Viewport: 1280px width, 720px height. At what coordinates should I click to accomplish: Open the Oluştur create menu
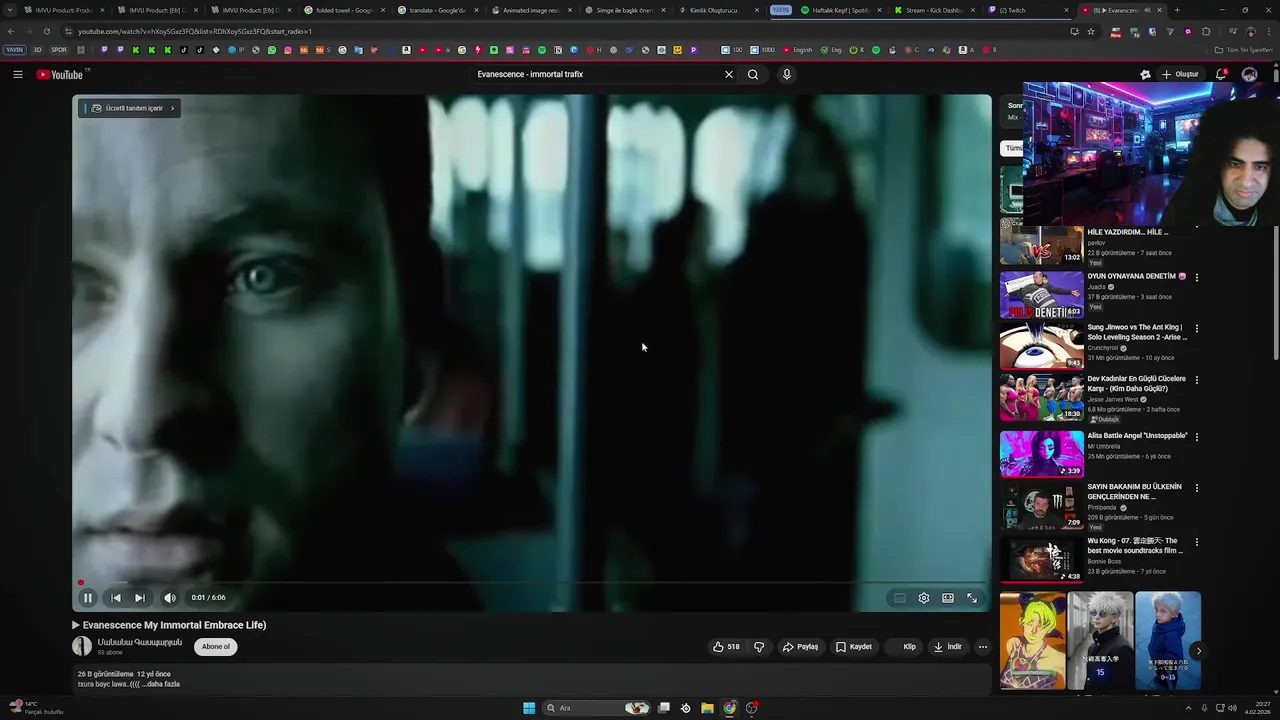click(1180, 74)
